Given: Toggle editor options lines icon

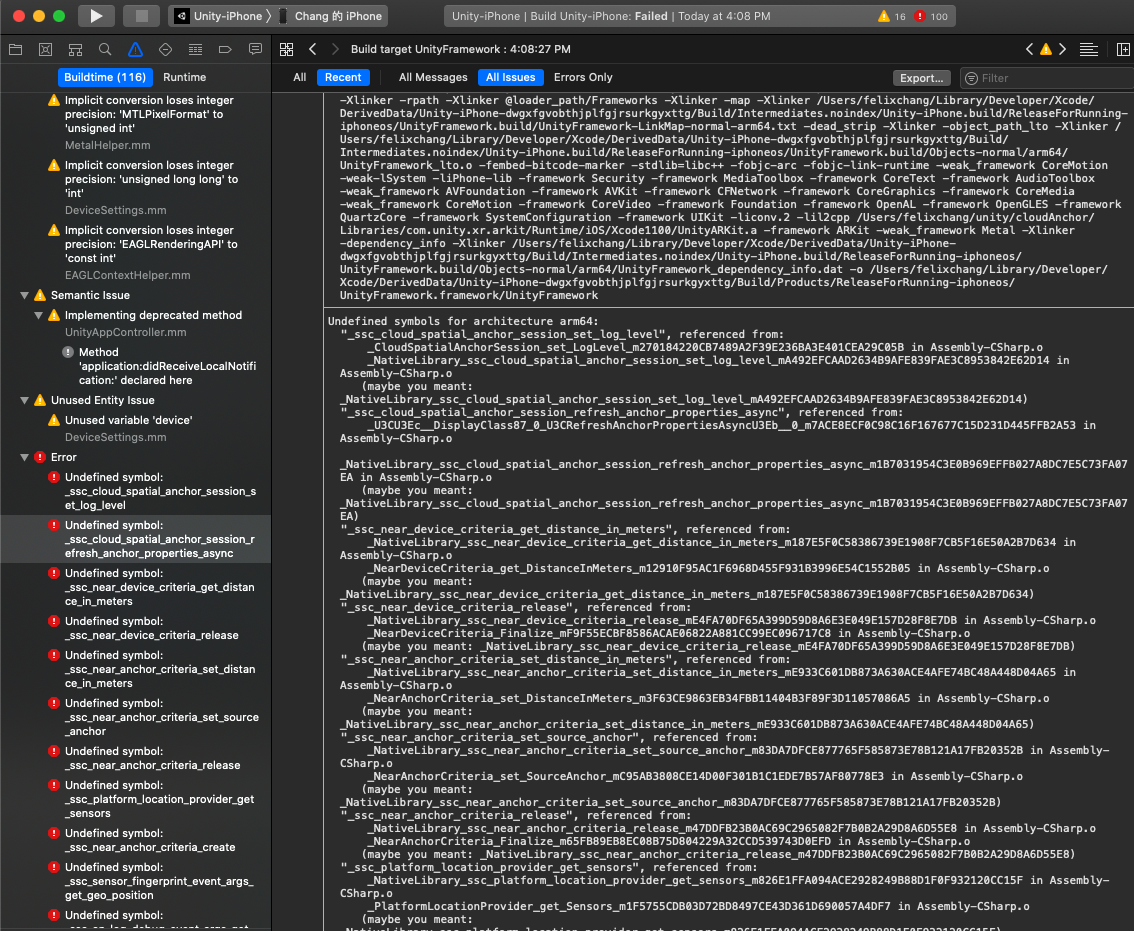Looking at the screenshot, I should (1088, 49).
